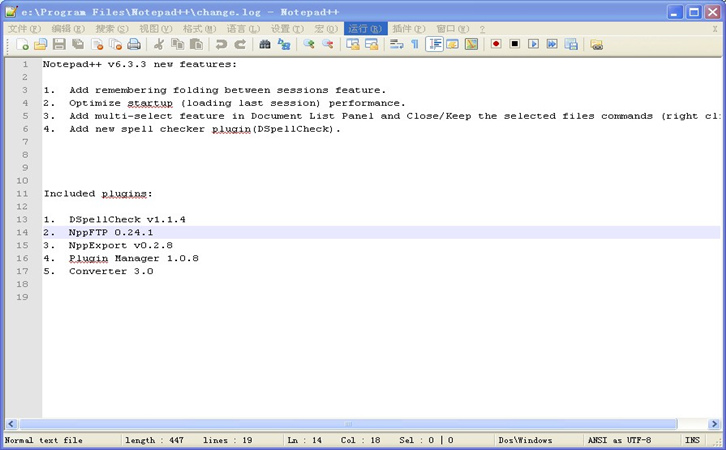Open Find with the binoculars icon
Image resolution: width=726 pixels, height=450 pixels.
click(265, 45)
